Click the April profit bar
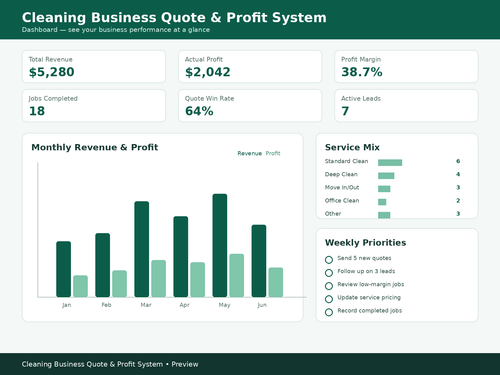Viewport: 500px width, 375px height. (x=198, y=280)
